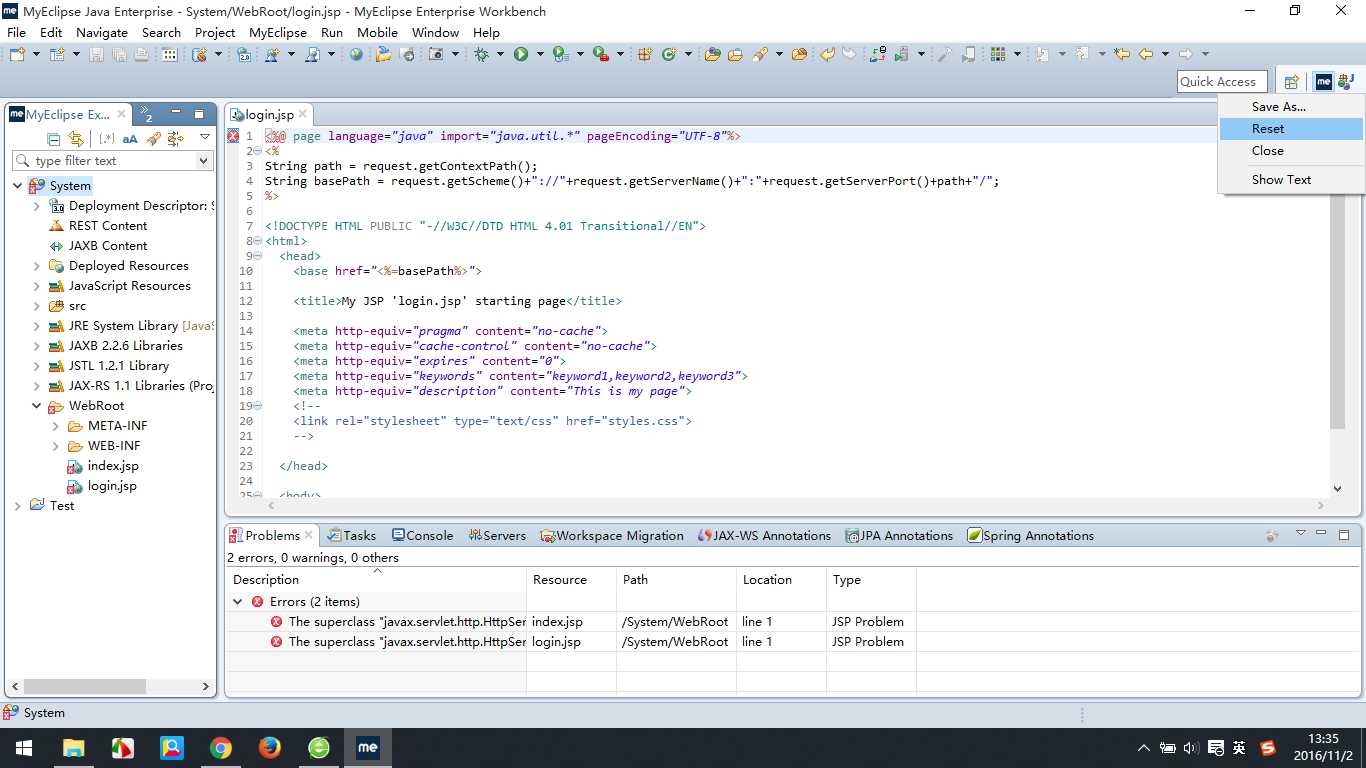The image size is (1366, 768).
Task: Click the error marker on editor line 1
Action: (233, 136)
